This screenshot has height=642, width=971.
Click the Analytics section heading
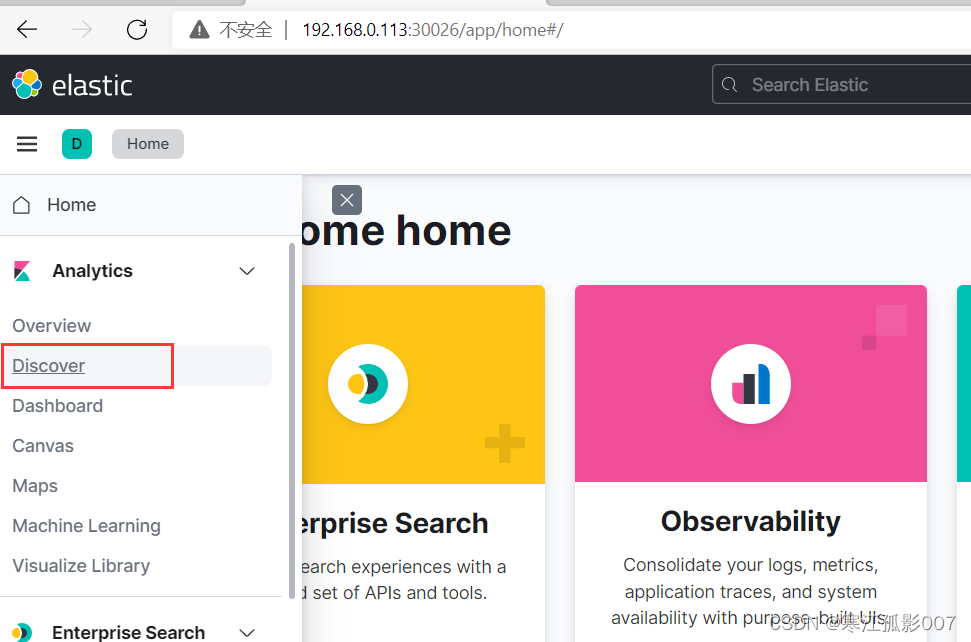click(x=93, y=271)
